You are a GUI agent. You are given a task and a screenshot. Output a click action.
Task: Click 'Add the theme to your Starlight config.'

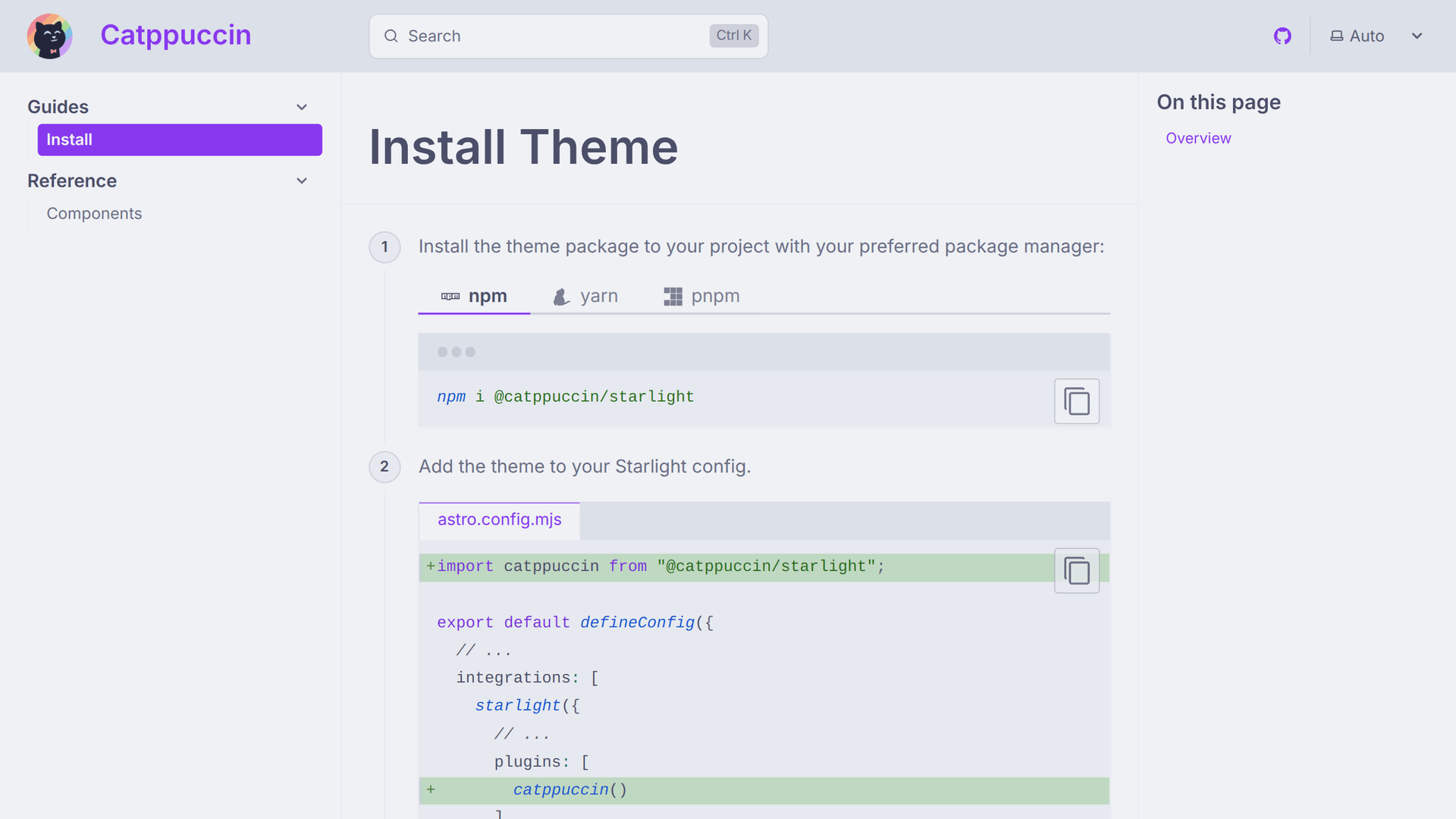pyautogui.click(x=585, y=466)
